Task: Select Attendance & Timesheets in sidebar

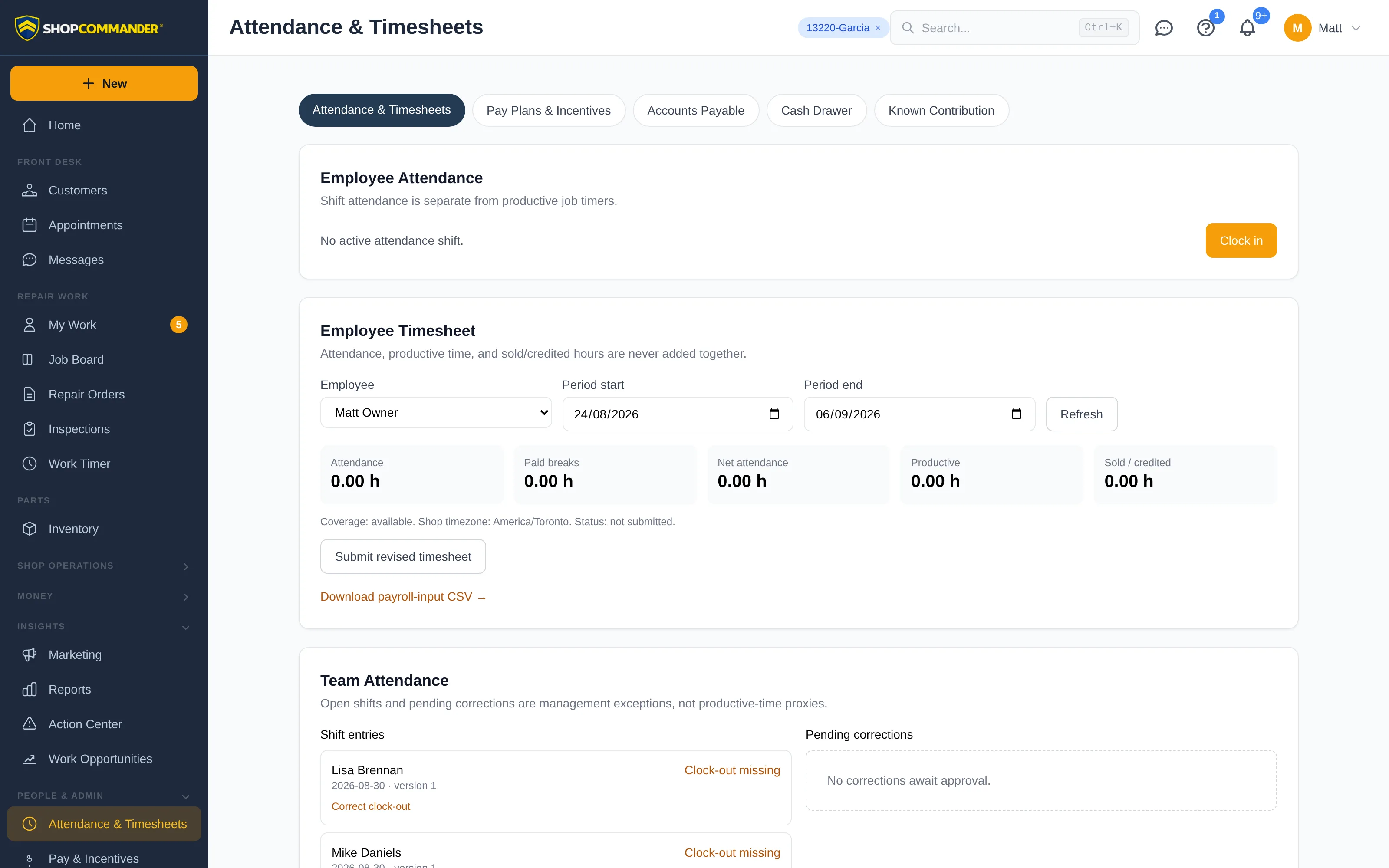Action: point(104,824)
